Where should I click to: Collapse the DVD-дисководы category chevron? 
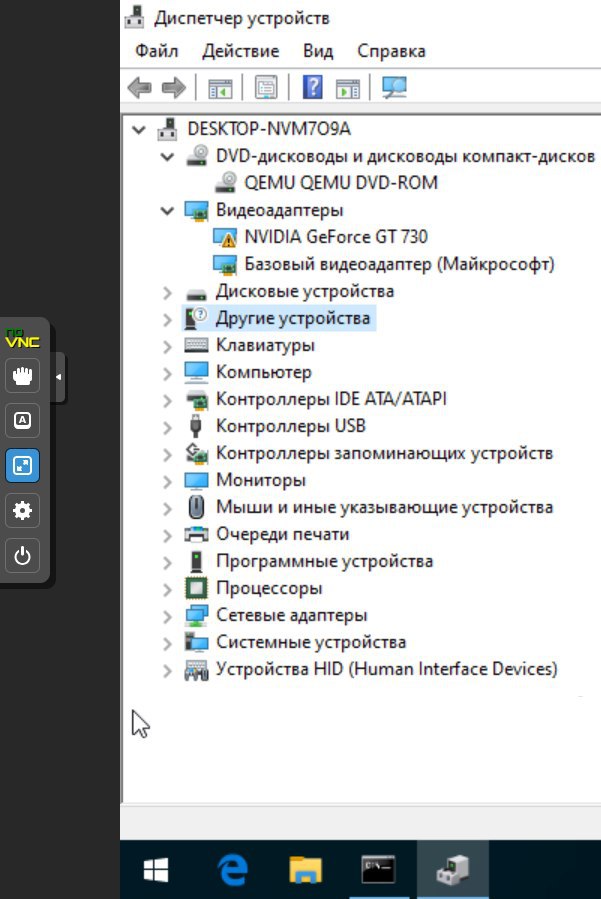tap(167, 157)
